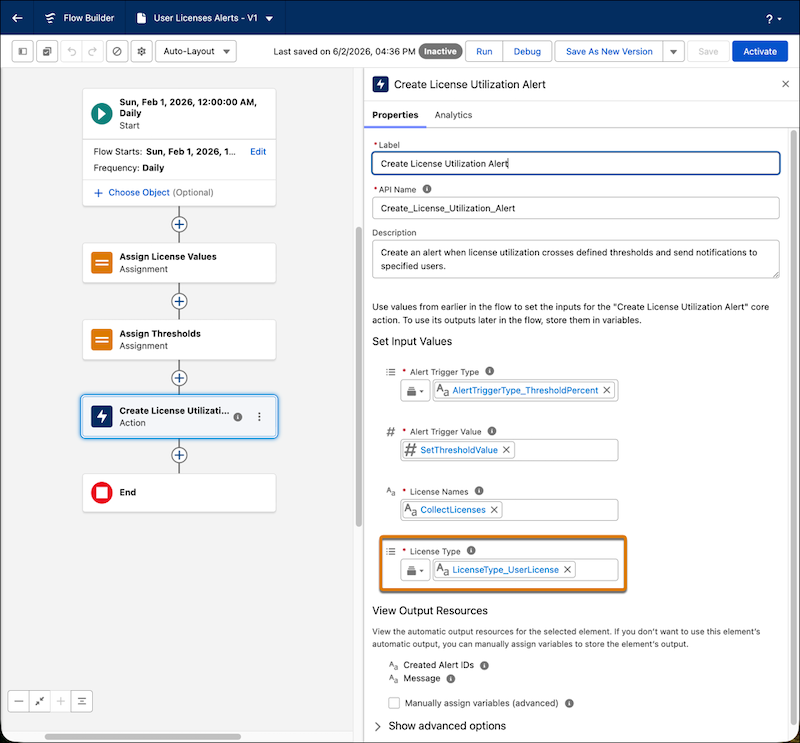Remove the SetThresholdValue pill

click(x=506, y=450)
